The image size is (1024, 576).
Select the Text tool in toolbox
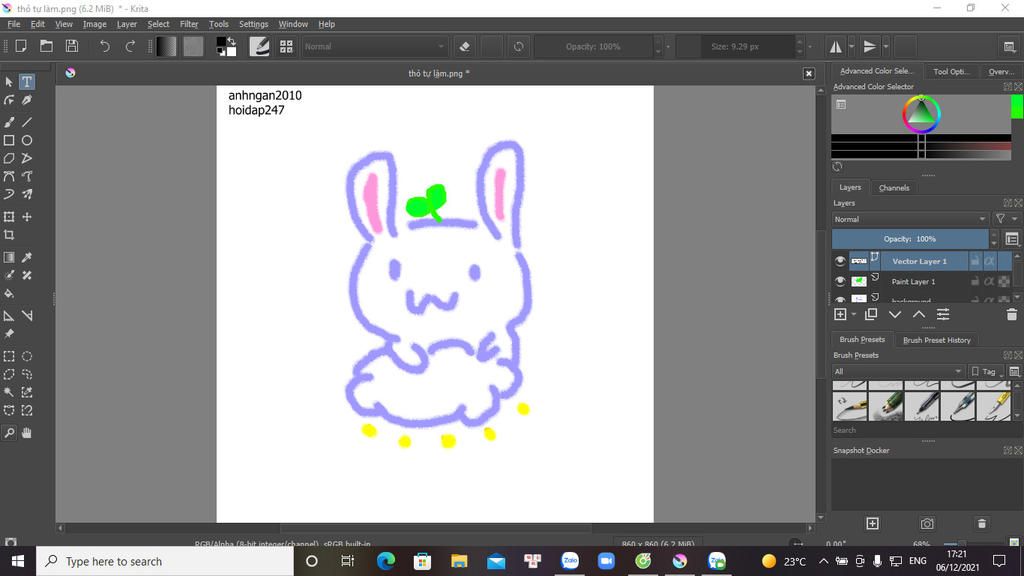coord(27,82)
